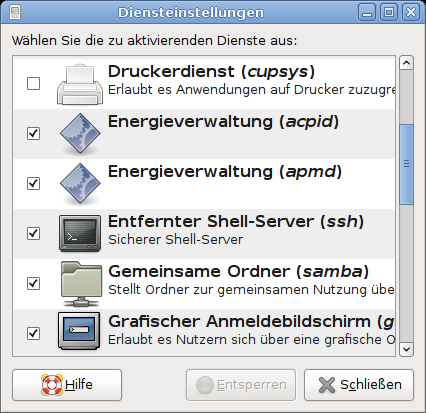The height and width of the screenshot is (413, 426).
Task: Click the window menu icon in title bar
Action: coord(15,12)
